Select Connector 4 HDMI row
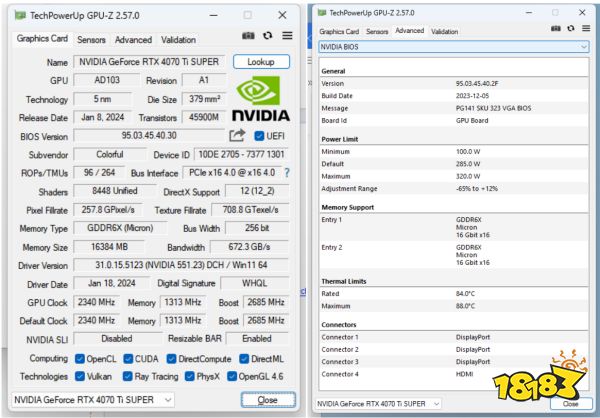 coord(454,374)
